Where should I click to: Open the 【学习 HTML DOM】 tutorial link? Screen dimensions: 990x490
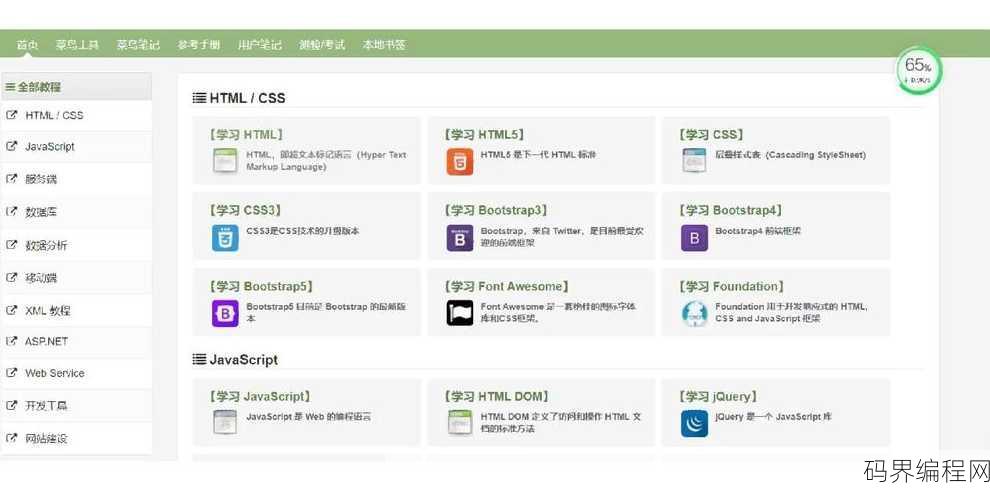point(496,397)
